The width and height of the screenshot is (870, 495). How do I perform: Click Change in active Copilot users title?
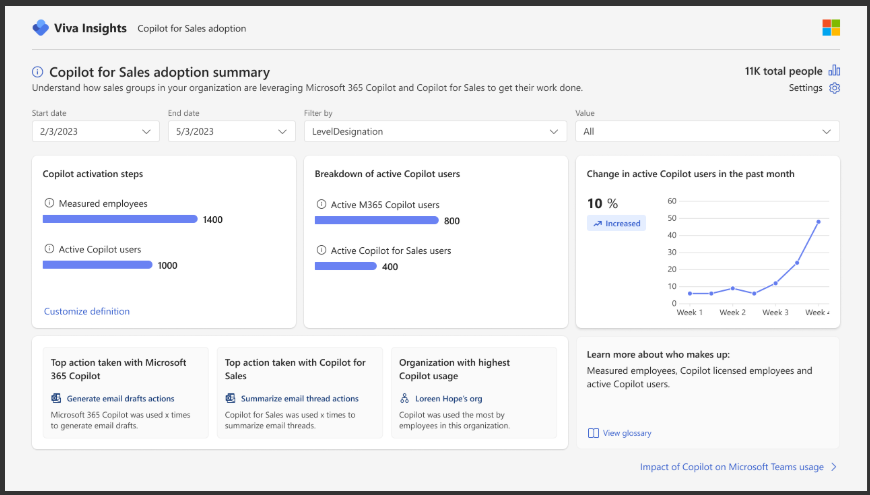(690, 174)
